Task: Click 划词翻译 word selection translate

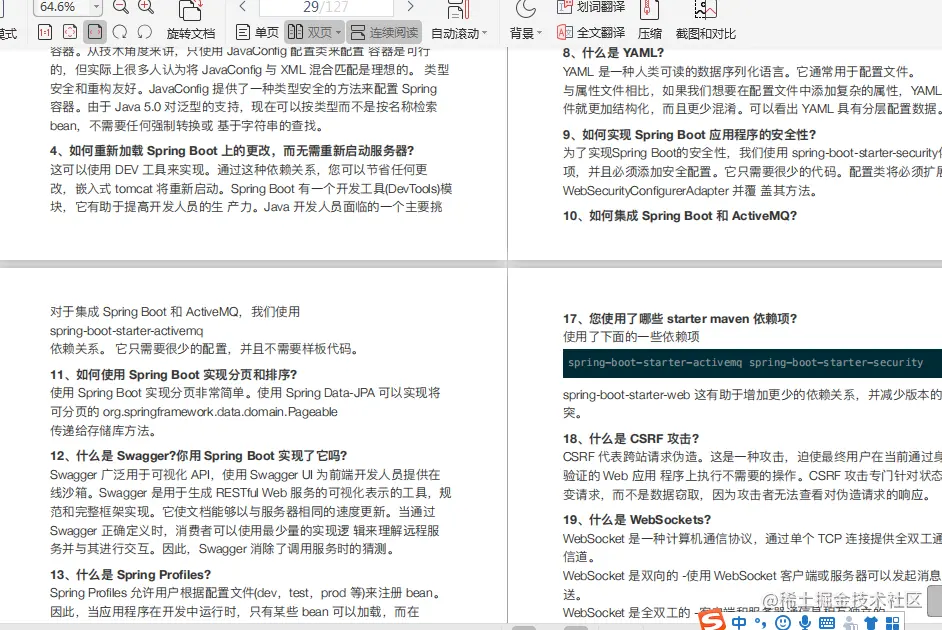Action: (591, 7)
